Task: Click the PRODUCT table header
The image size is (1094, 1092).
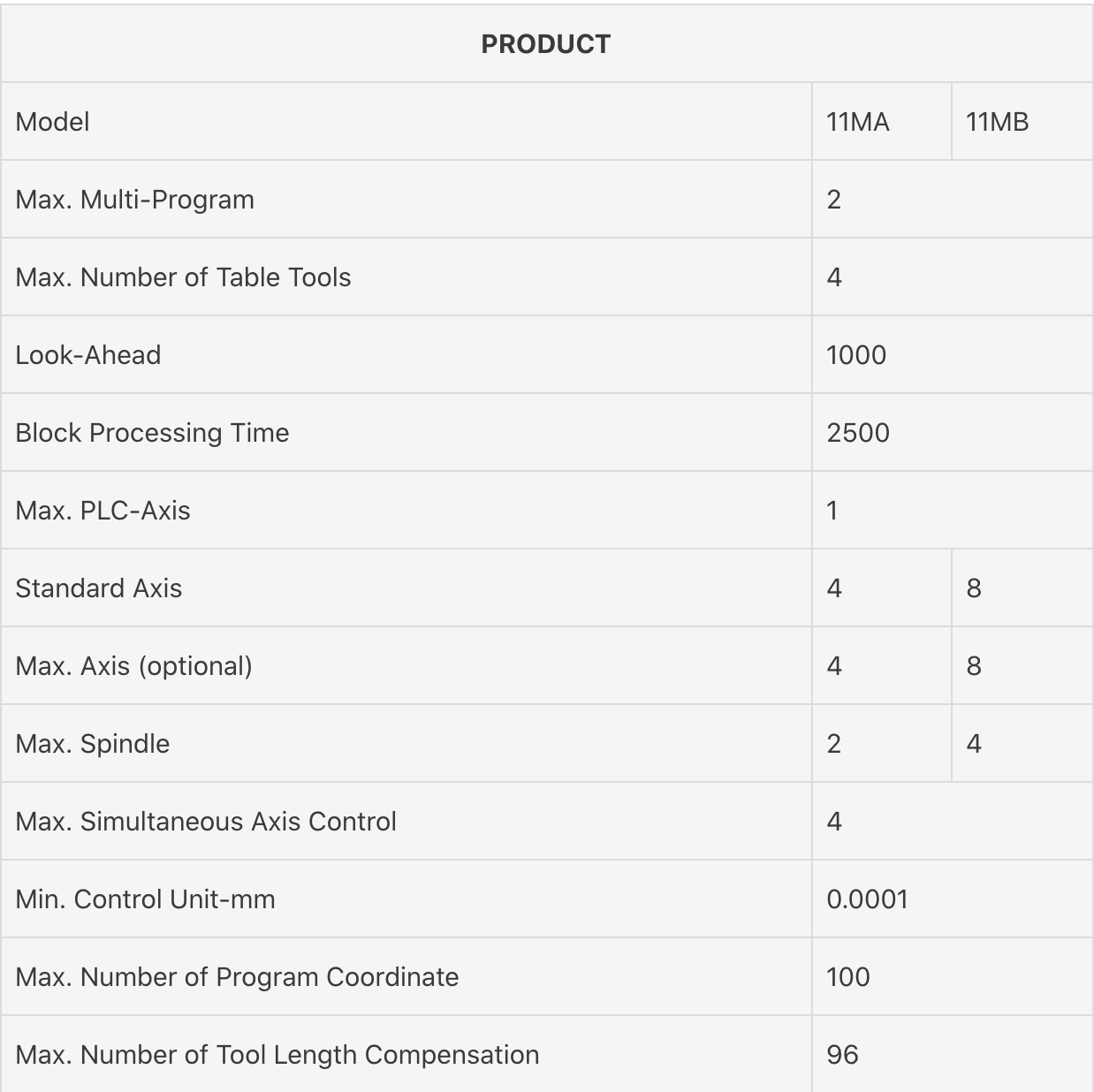Action: click(x=546, y=44)
